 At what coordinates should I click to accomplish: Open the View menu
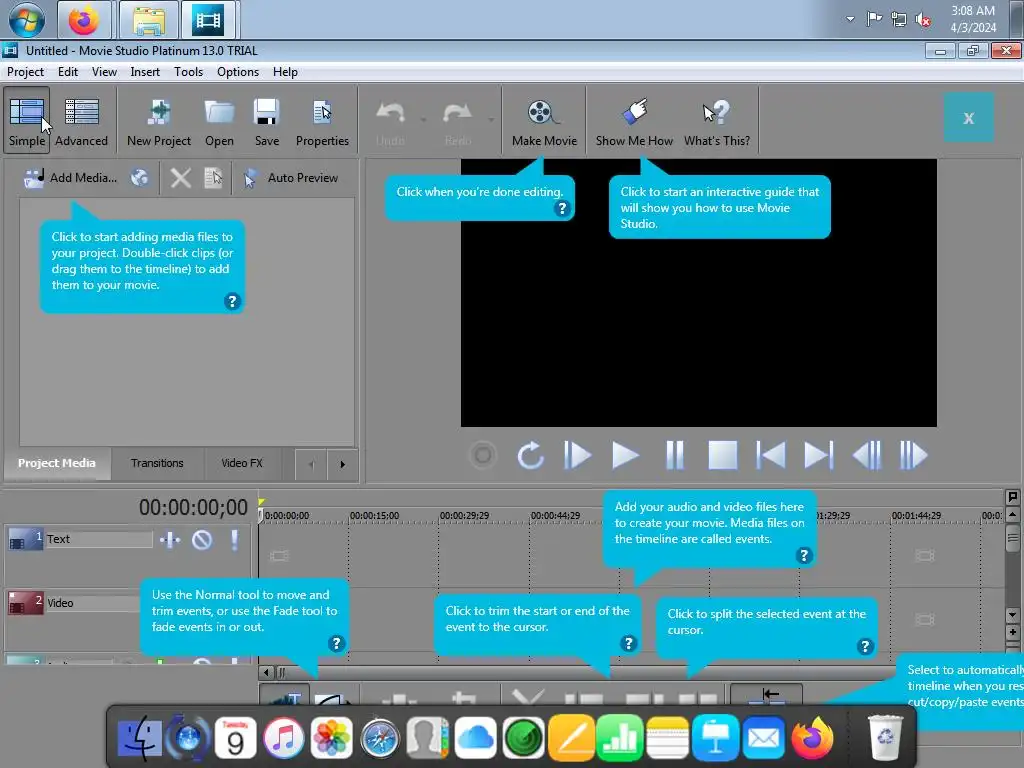coord(104,72)
